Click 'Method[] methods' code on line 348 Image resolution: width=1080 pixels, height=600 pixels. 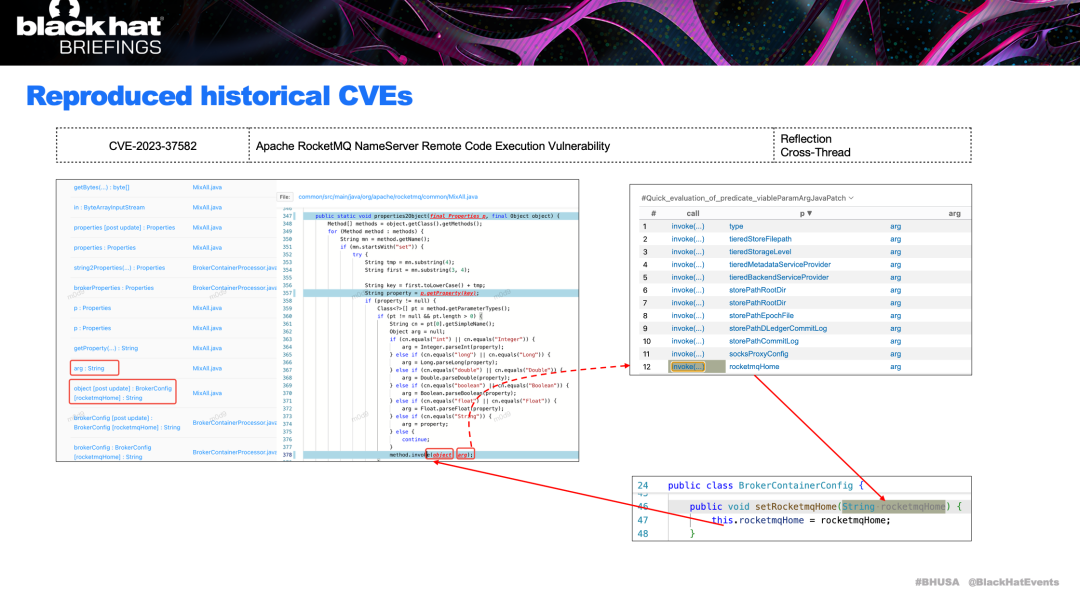404,224
